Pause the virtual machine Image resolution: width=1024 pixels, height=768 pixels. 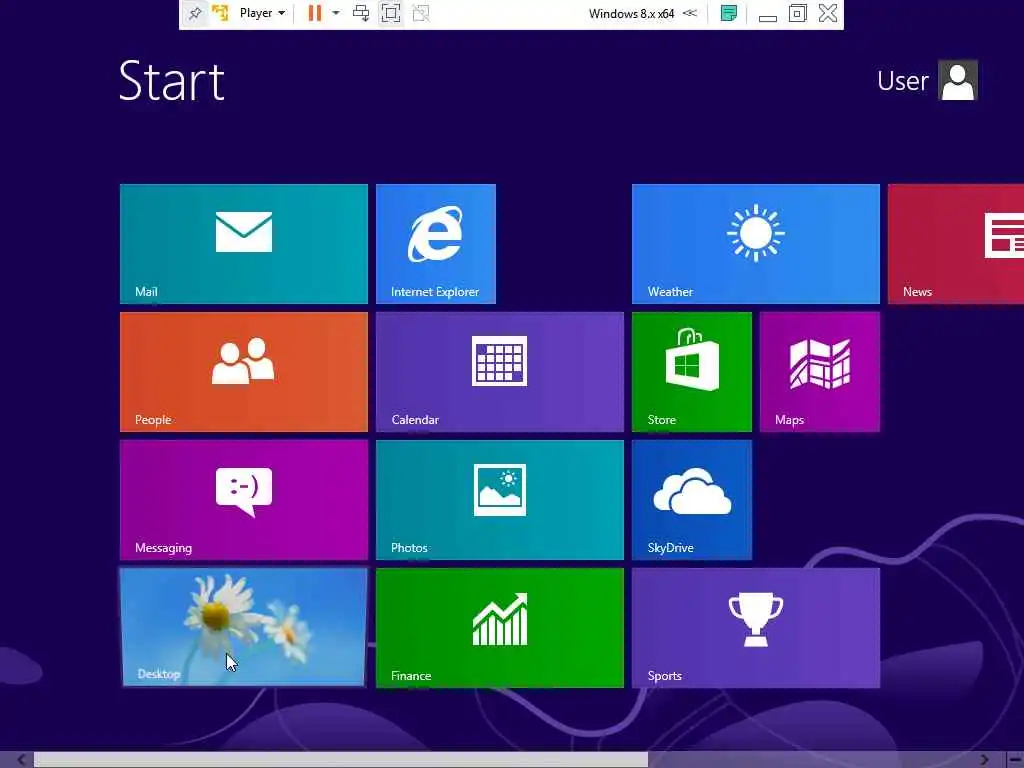pos(315,13)
